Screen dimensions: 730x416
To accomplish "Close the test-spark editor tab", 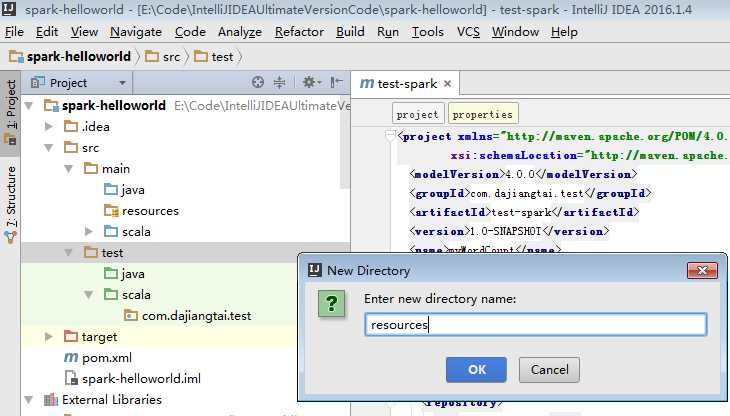I will point(447,84).
